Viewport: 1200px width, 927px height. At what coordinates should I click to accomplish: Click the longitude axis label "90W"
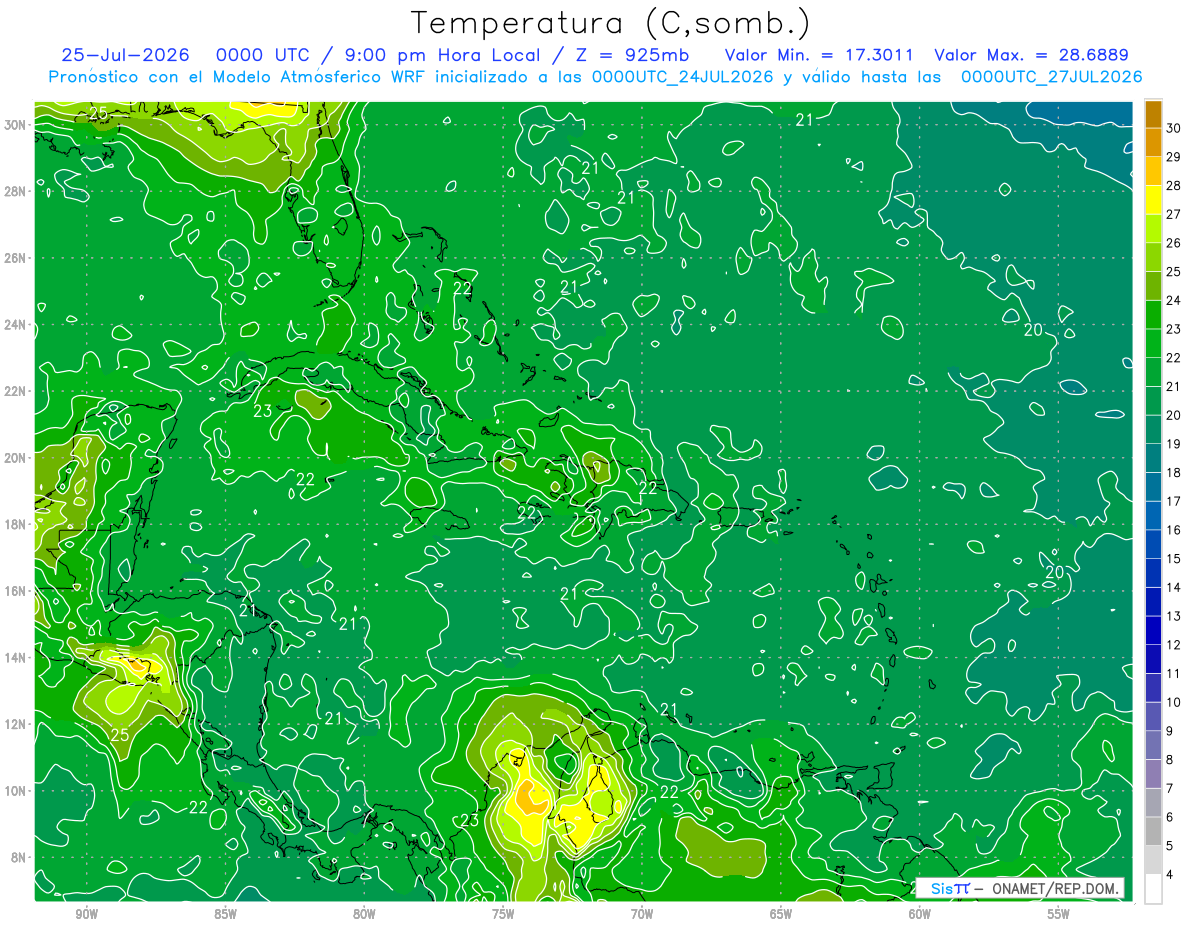[x=86, y=914]
